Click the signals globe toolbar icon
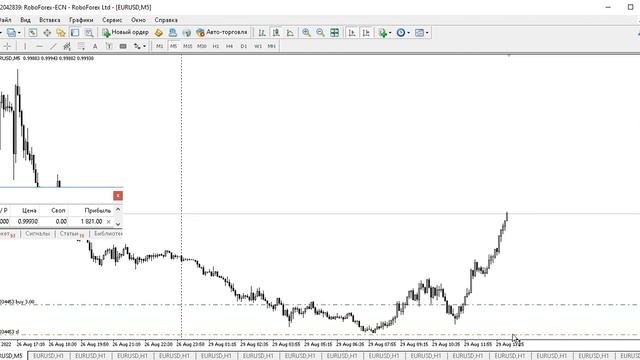 (x=187, y=33)
